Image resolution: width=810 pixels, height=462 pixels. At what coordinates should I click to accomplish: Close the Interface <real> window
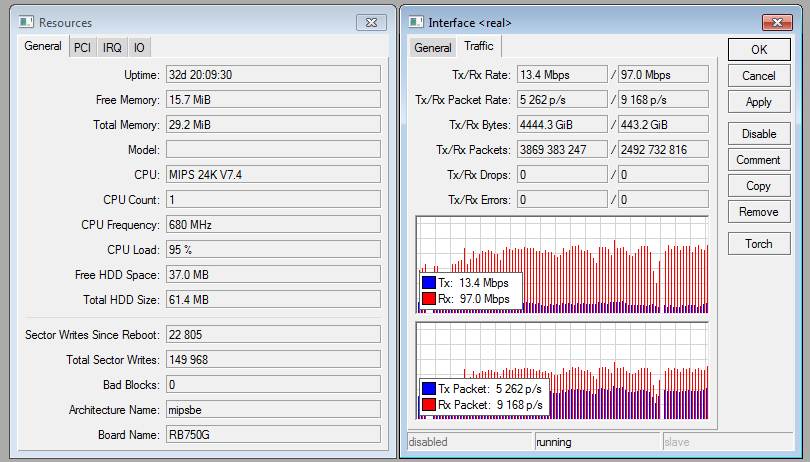click(777, 22)
